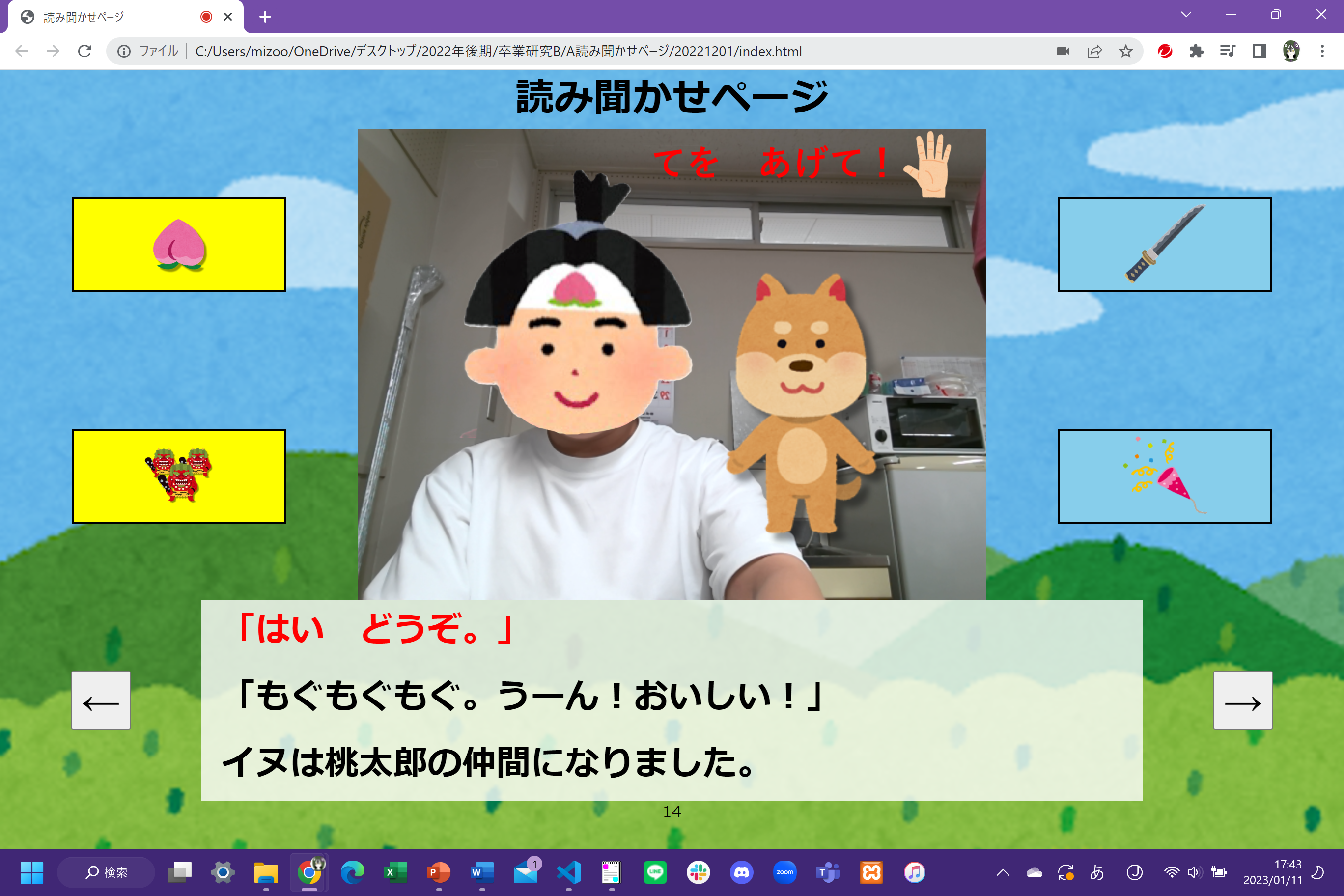Screen dimensions: 1344x896
Task: Open tab search chevron dropdown
Action: coord(1186,15)
